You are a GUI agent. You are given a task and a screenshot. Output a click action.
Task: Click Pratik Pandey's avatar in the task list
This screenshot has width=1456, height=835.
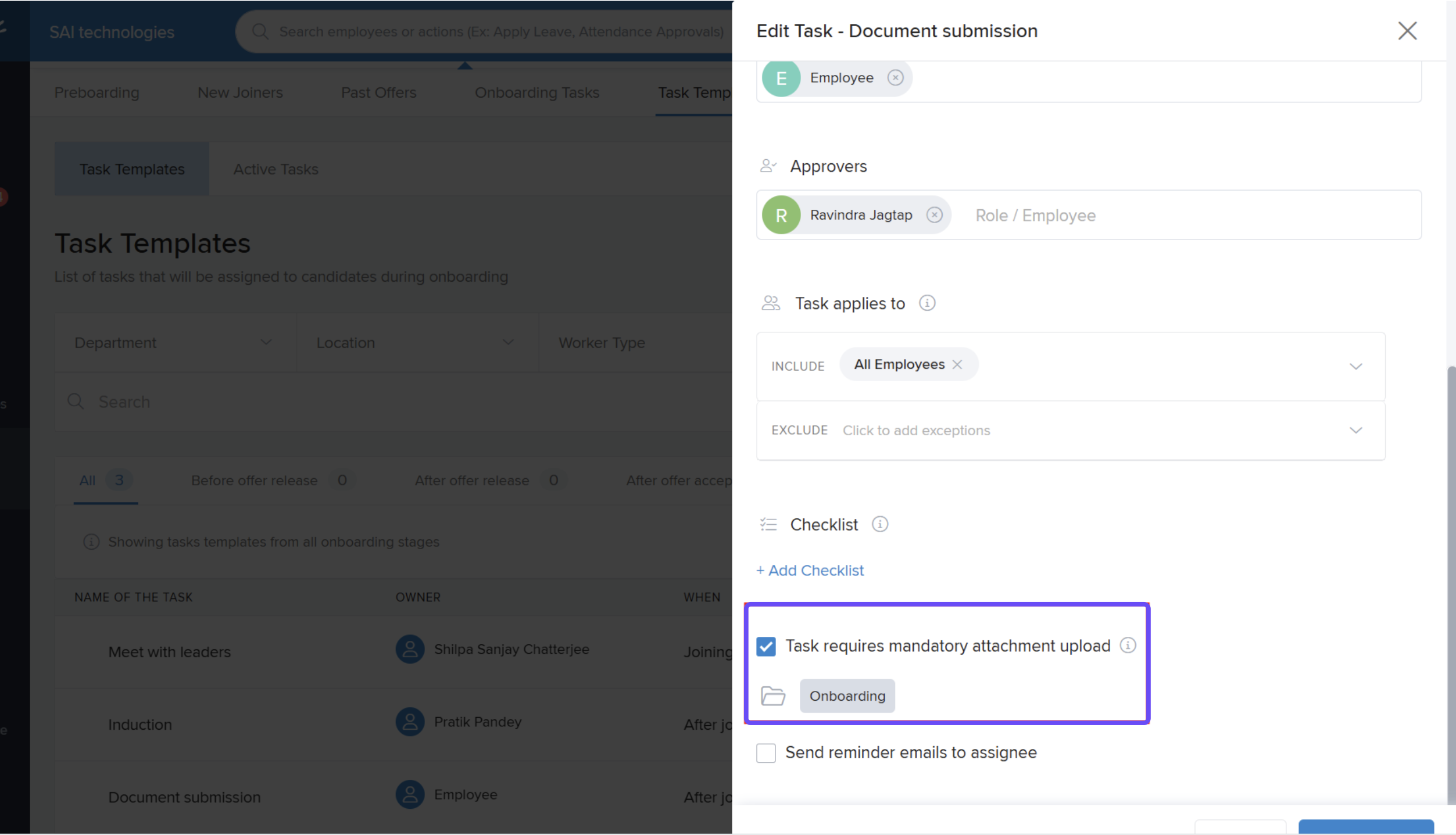tap(410, 722)
